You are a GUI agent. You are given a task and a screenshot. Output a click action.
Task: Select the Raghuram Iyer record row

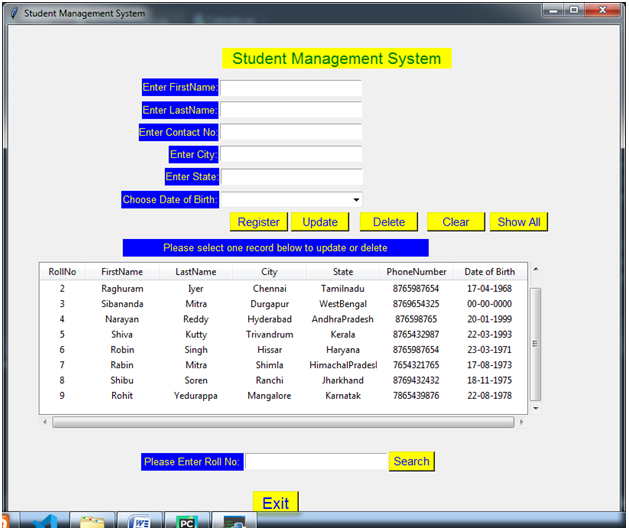(283, 288)
